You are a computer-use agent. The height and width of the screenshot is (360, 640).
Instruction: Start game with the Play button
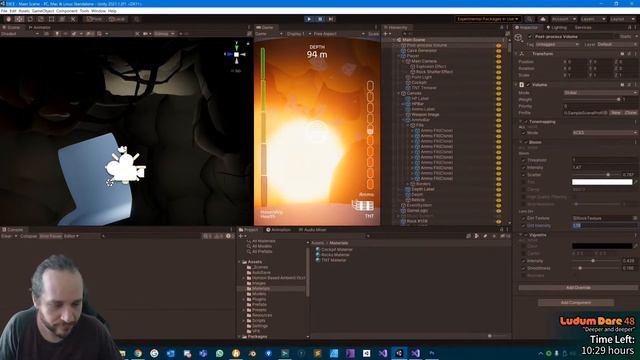tap(309, 19)
